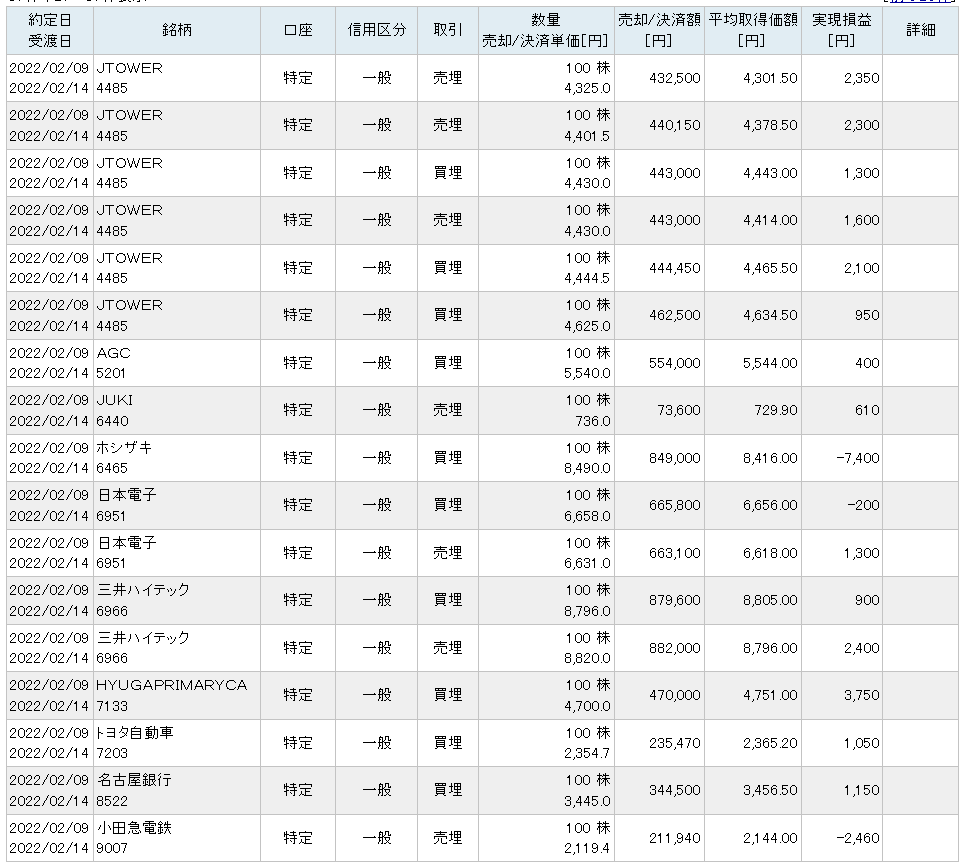Select the 実現損益[円] column header
The image size is (962, 867).
pyautogui.click(x=842, y=30)
